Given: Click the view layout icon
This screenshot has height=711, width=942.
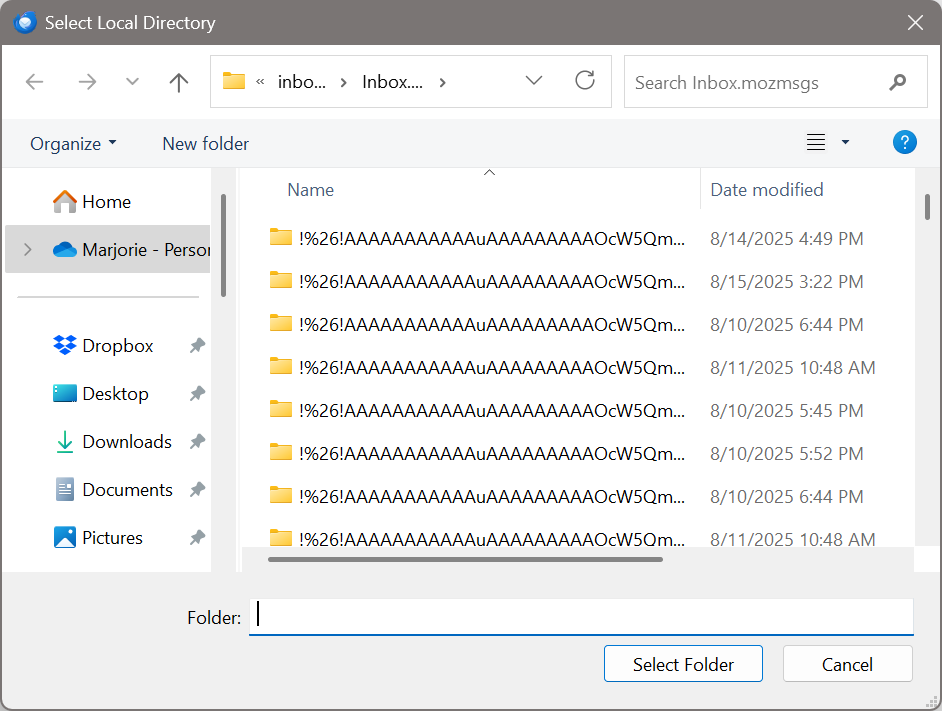Looking at the screenshot, I should 816,143.
